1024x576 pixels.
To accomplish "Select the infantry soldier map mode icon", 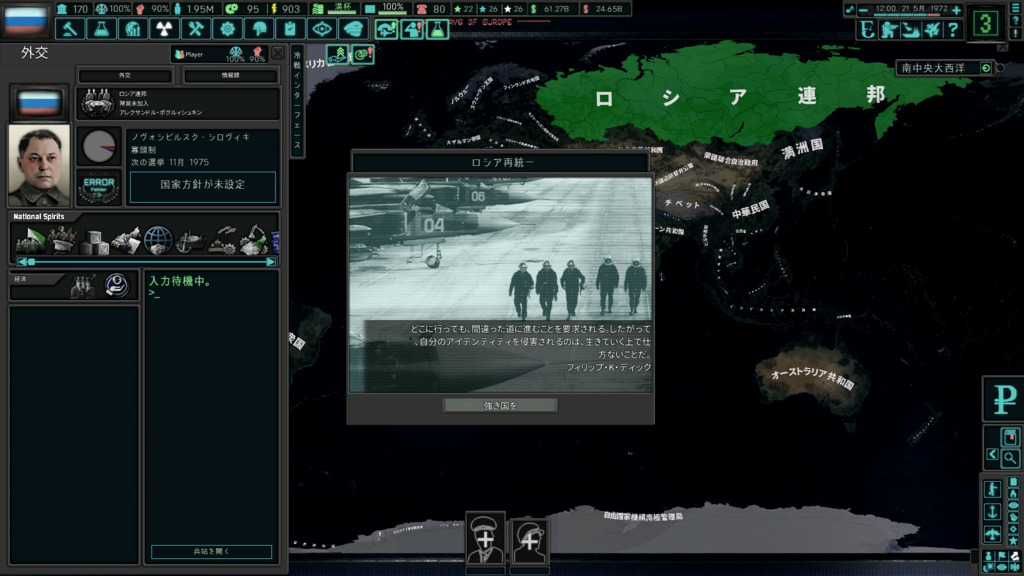I will pos(889,29).
